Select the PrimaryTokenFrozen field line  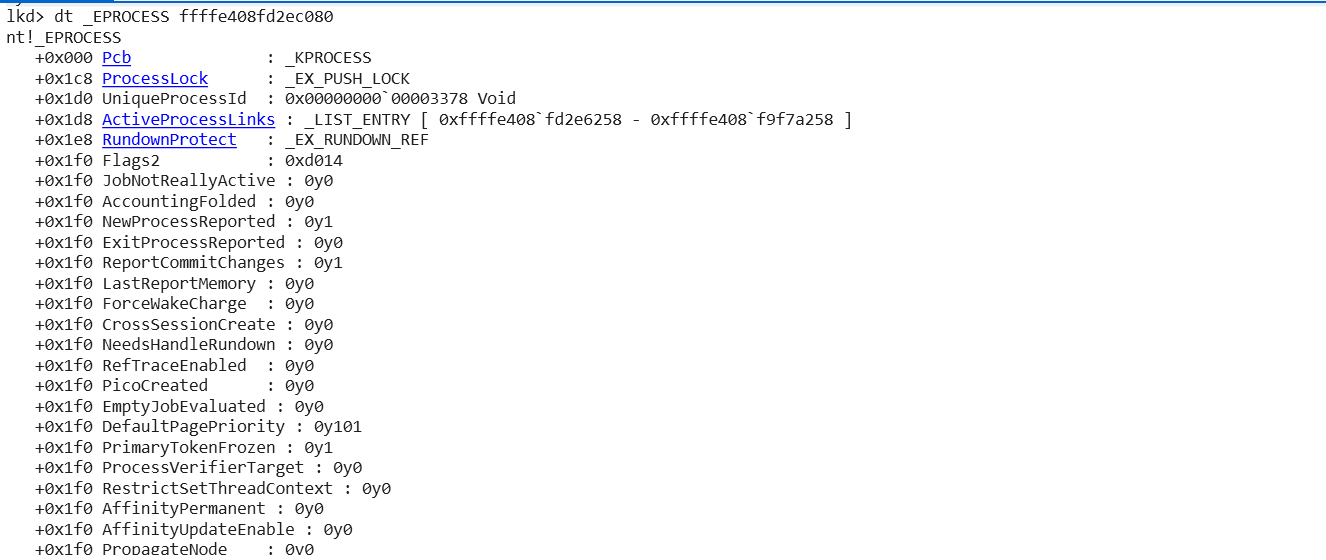point(184,448)
